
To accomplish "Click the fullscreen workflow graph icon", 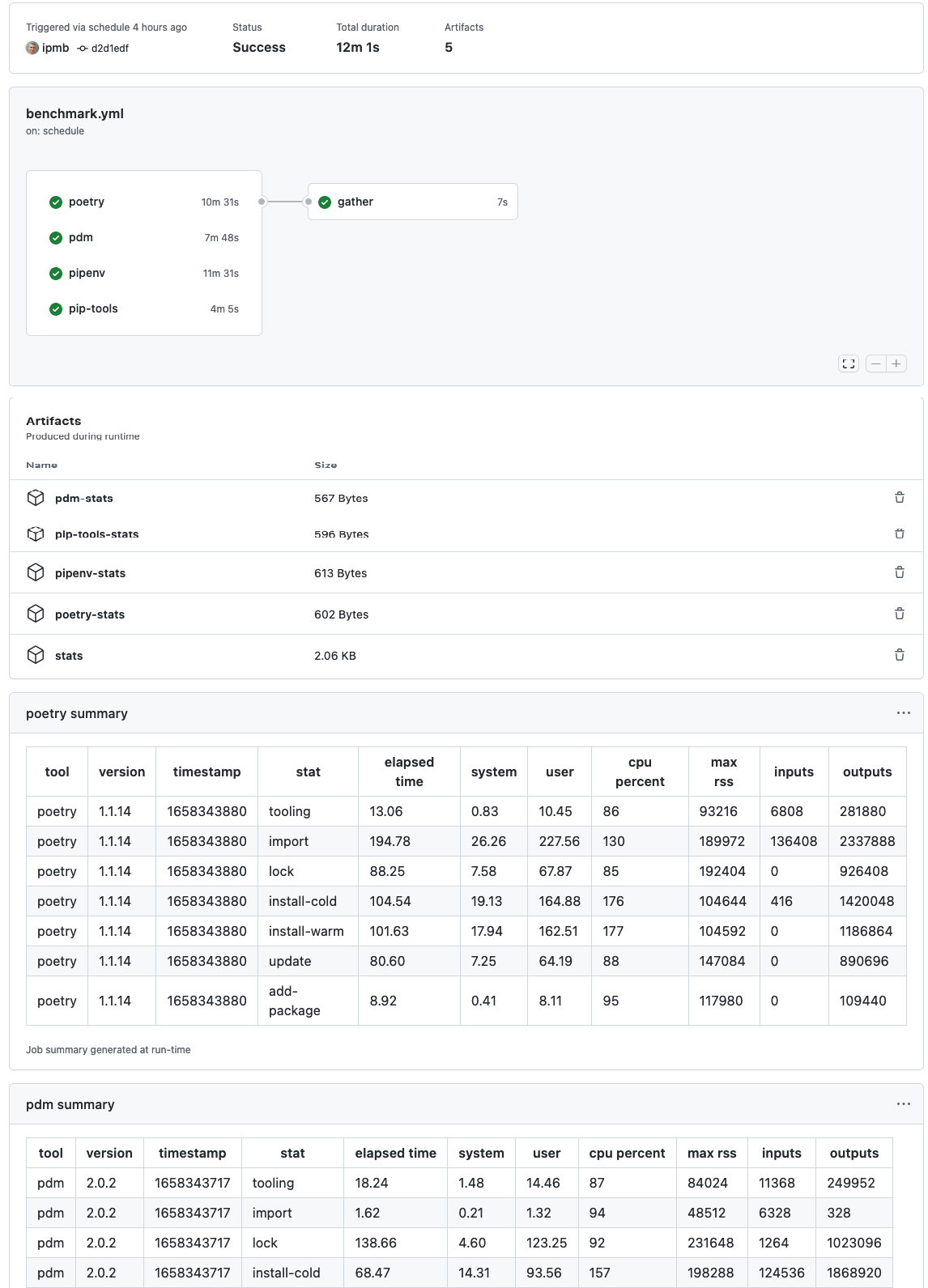I will coord(849,364).
